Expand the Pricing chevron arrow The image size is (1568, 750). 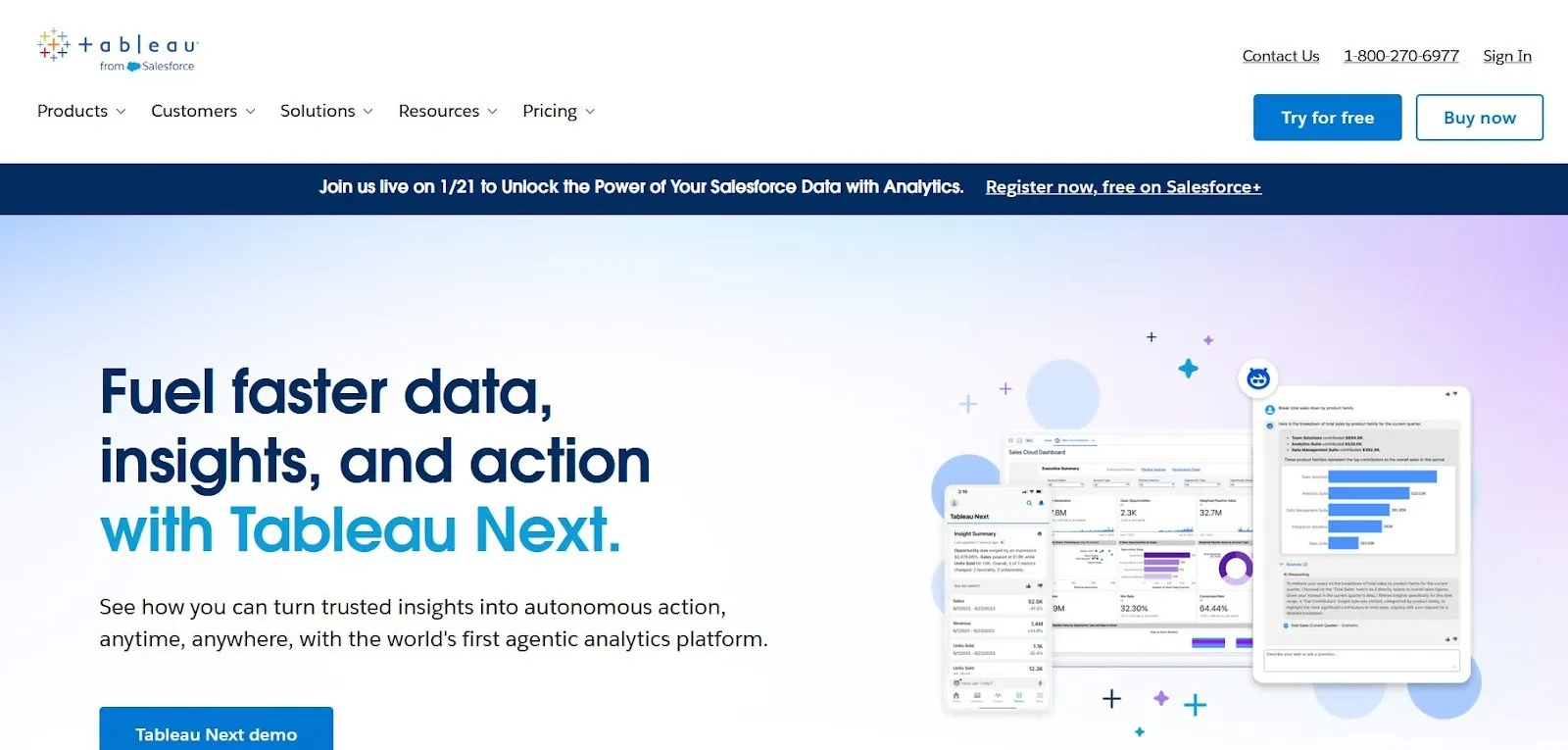(x=590, y=112)
